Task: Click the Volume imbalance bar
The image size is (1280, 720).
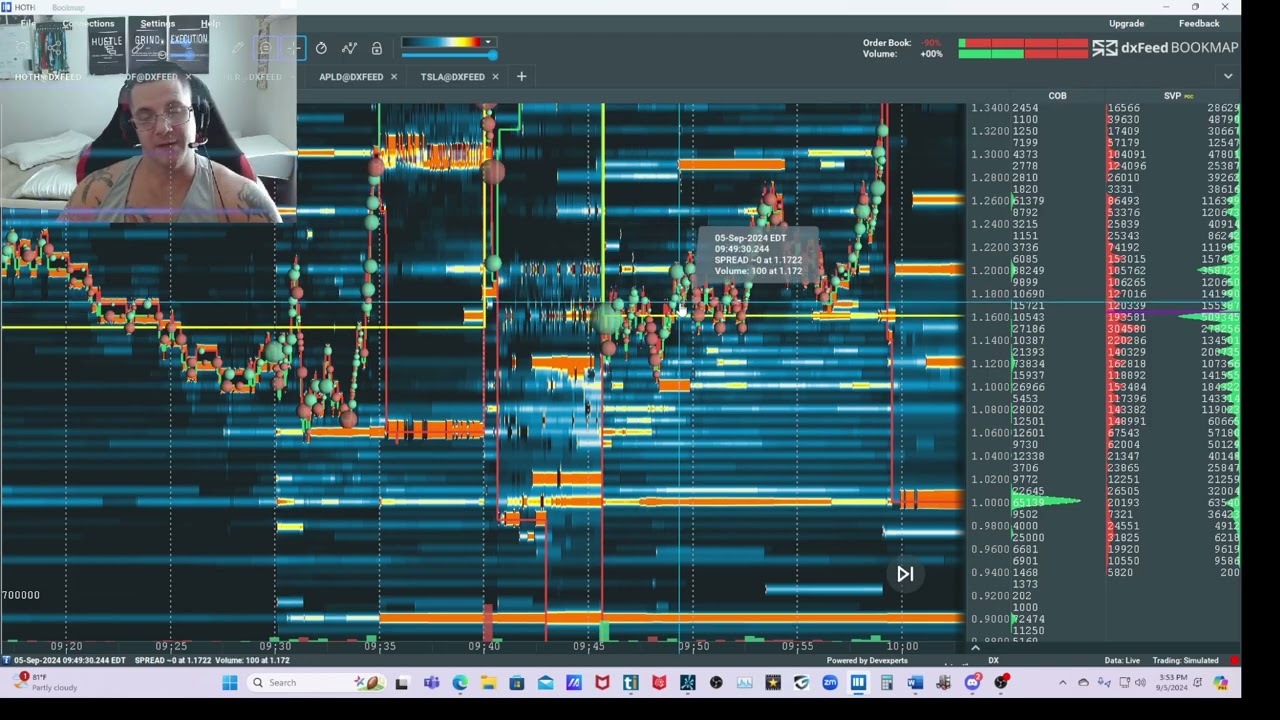Action: coord(1023,54)
